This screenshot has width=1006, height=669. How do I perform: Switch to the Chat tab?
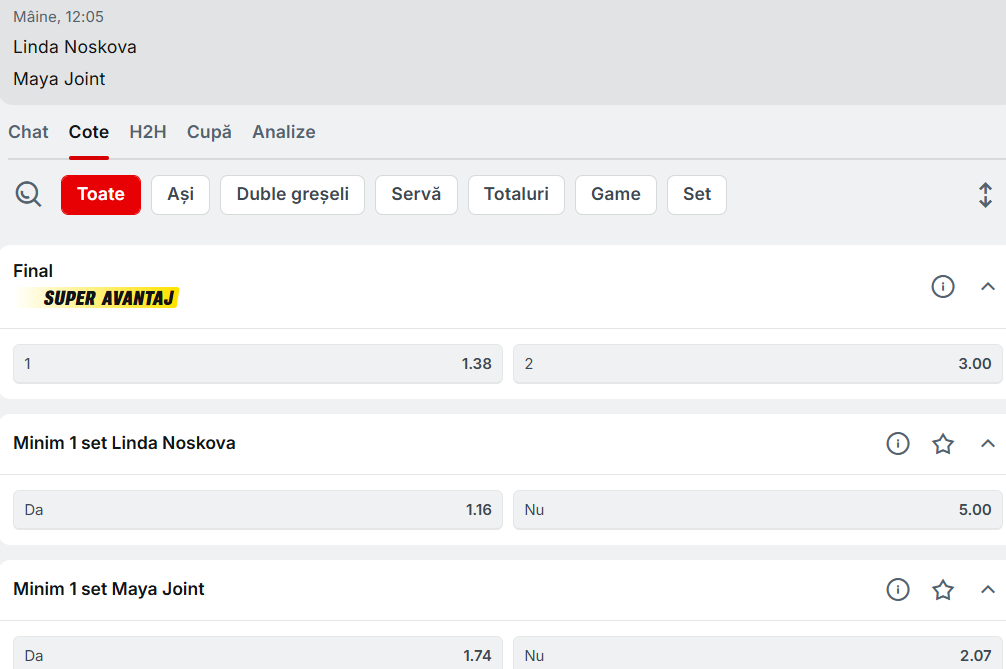click(28, 132)
